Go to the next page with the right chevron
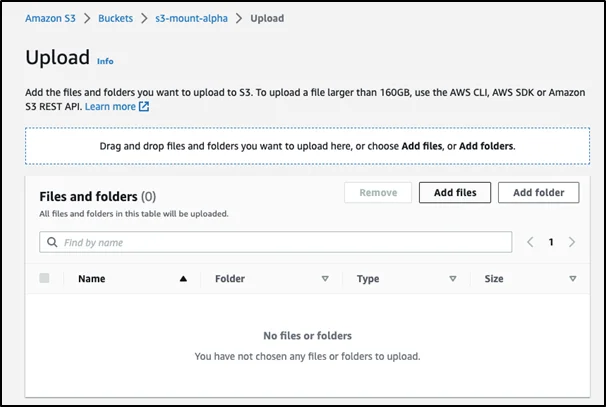 pyautogui.click(x=571, y=242)
